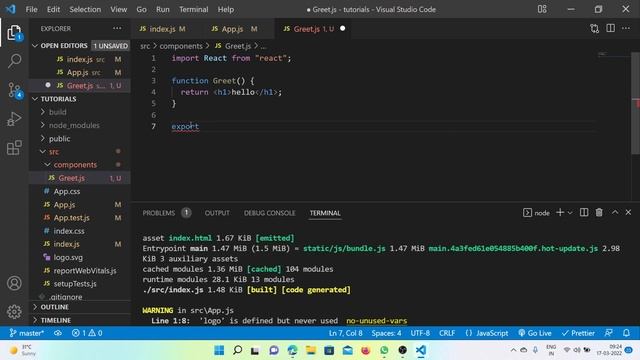Image resolution: width=640 pixels, height=360 pixels.
Task: Click the Prettier status item
Action: coord(578,333)
